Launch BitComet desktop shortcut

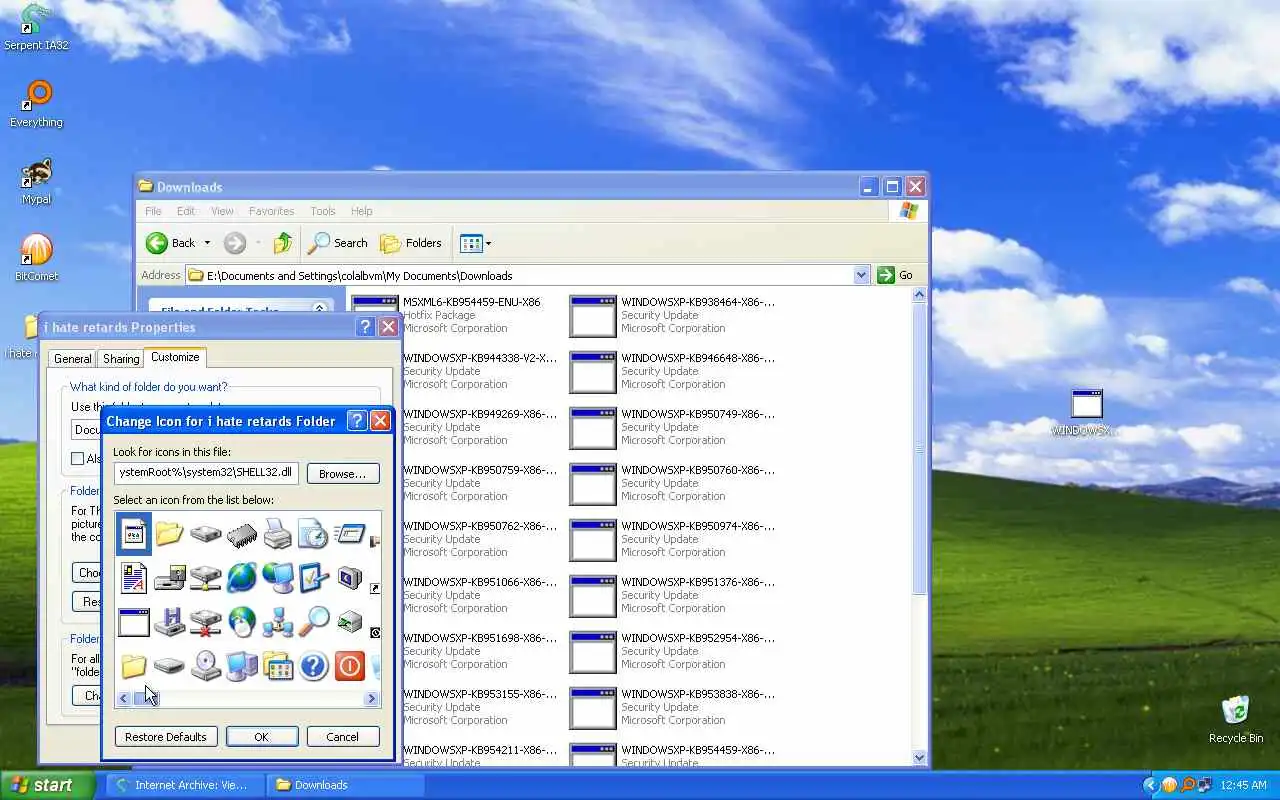pos(36,258)
